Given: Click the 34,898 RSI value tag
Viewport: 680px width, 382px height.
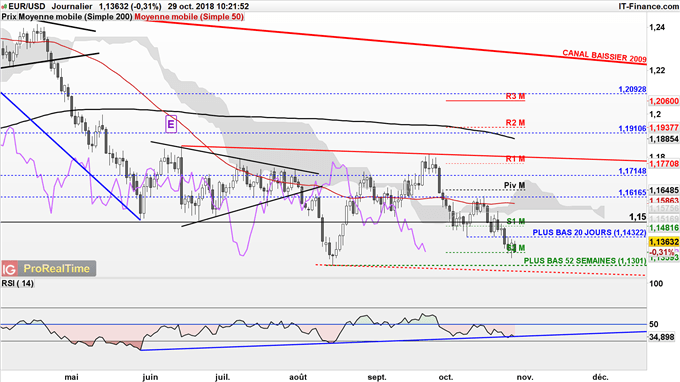Looking at the screenshot, I should pyautogui.click(x=662, y=337).
